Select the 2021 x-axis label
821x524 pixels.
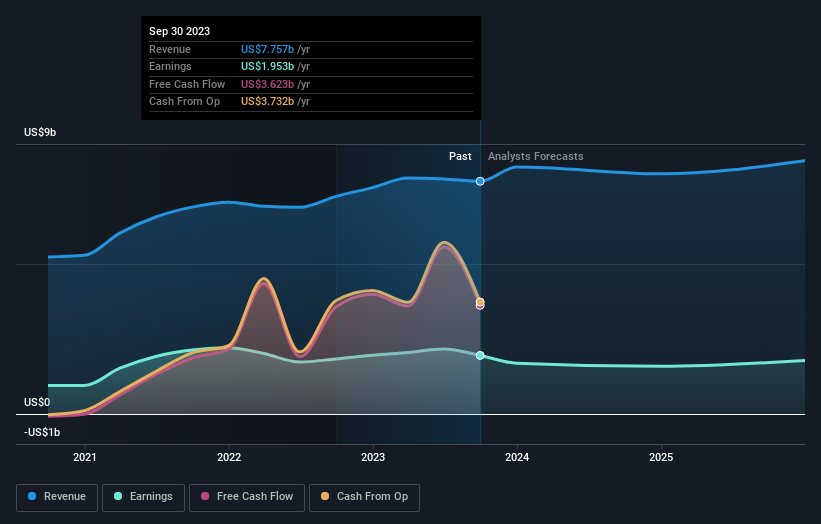[85, 457]
